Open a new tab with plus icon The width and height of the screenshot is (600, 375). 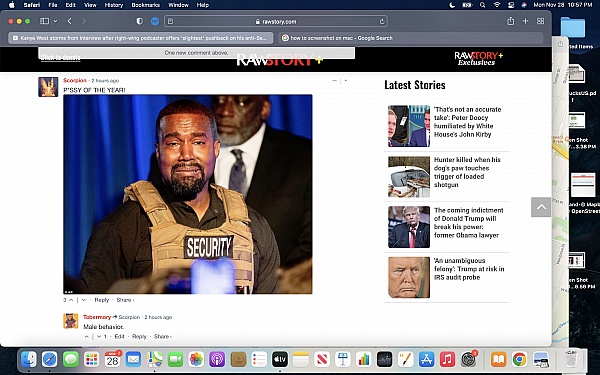tap(525, 21)
